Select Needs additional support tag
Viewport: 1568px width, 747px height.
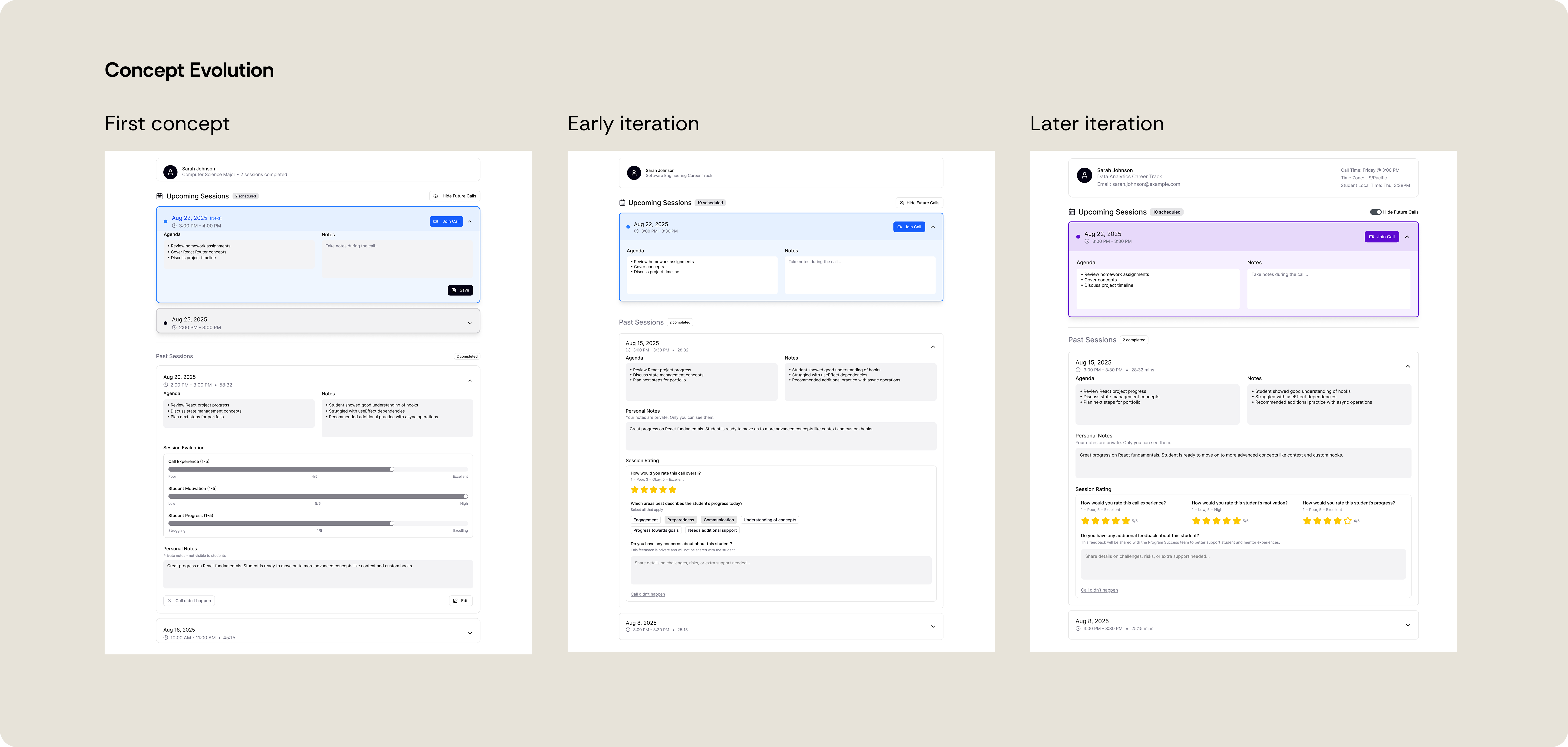[712, 530]
